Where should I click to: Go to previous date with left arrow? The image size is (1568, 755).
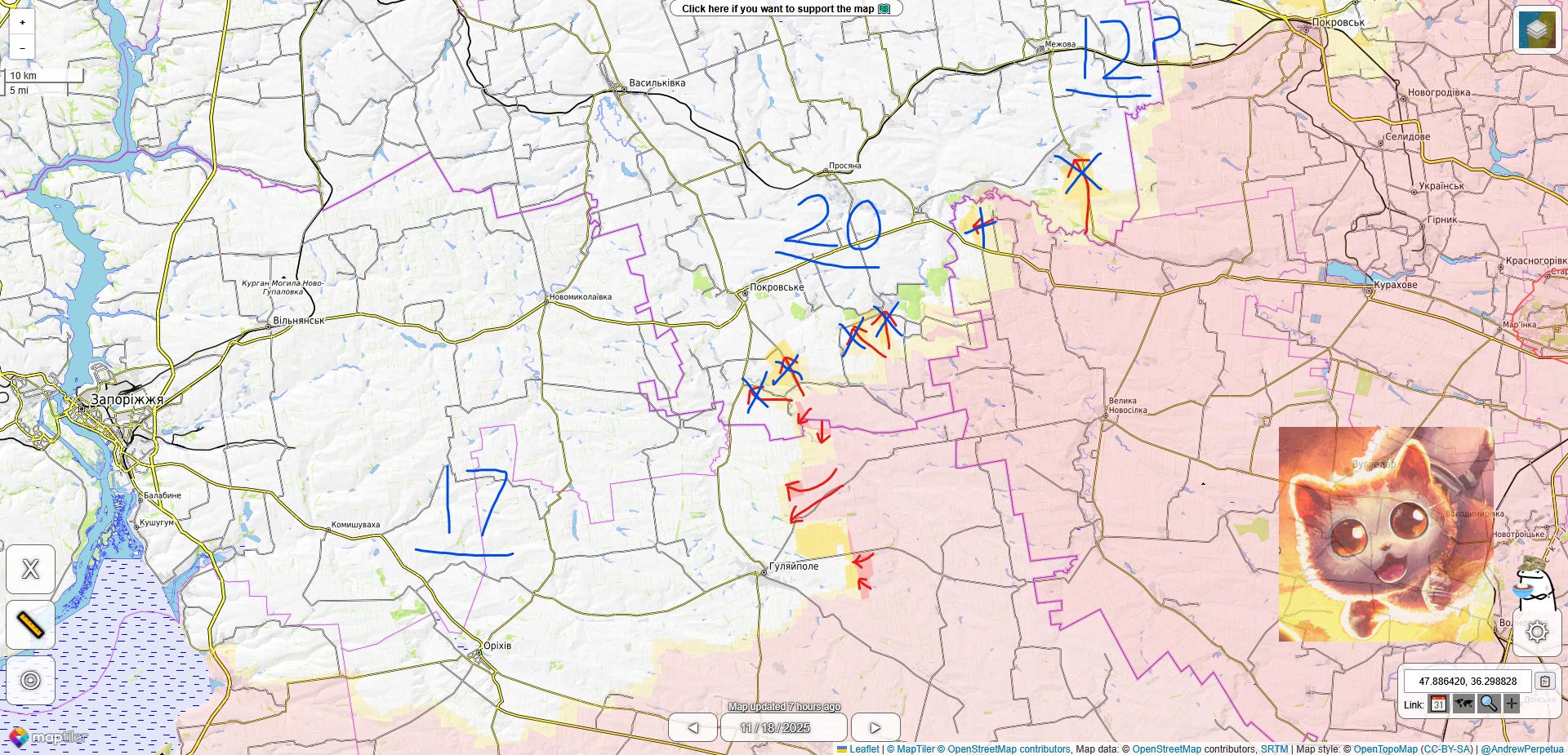pos(693,727)
